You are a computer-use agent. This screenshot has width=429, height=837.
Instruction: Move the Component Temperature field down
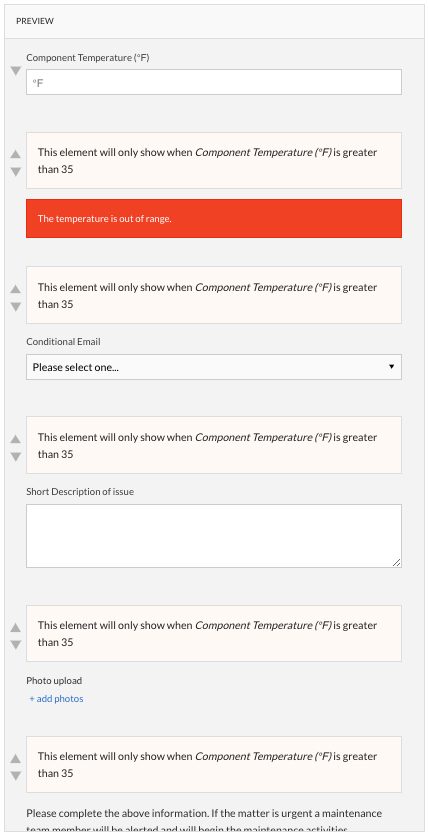tap(16, 70)
